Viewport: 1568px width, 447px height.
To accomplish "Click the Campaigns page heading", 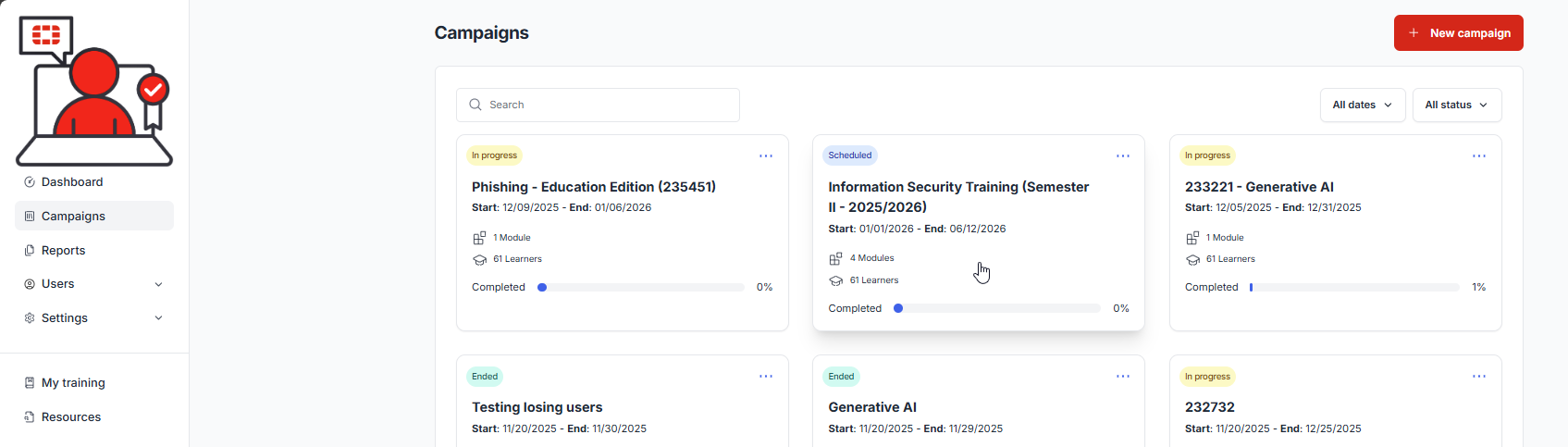I will coord(482,32).
